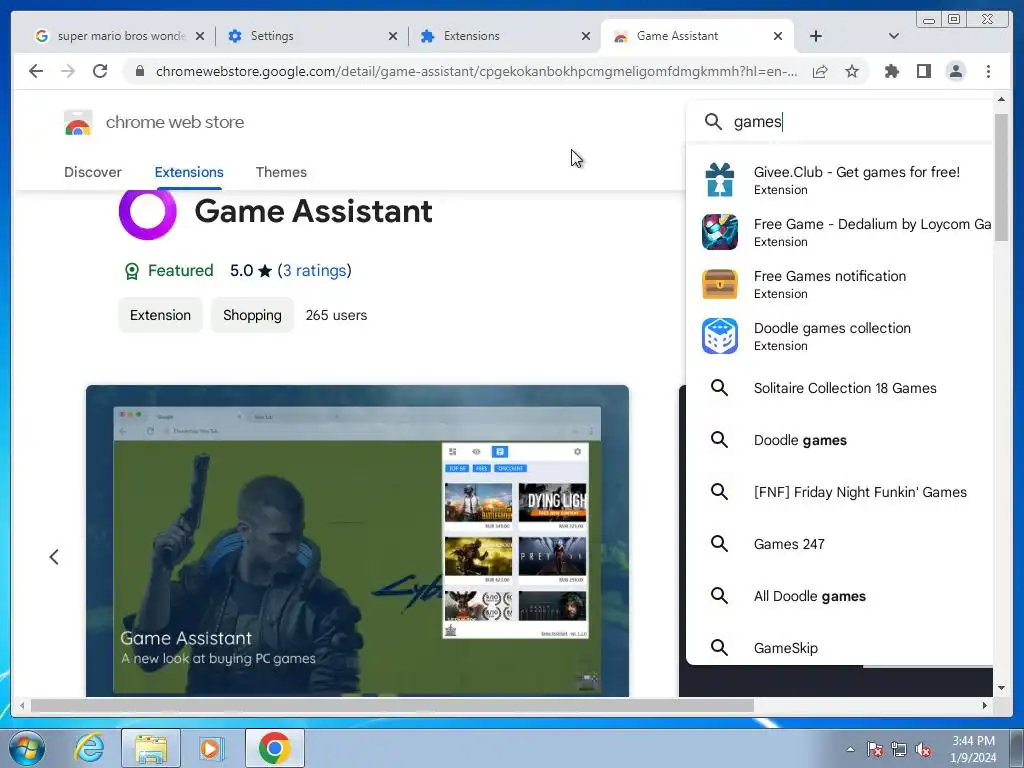Select the Doodle games search suggestion
The image size is (1024, 768).
pos(839,440)
